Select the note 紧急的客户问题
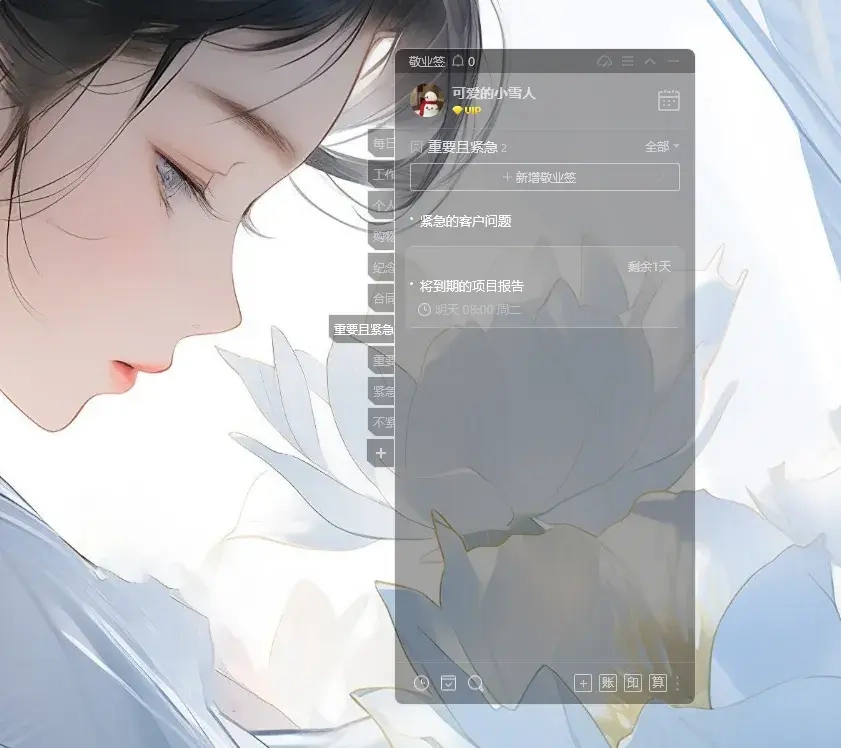 [465, 221]
